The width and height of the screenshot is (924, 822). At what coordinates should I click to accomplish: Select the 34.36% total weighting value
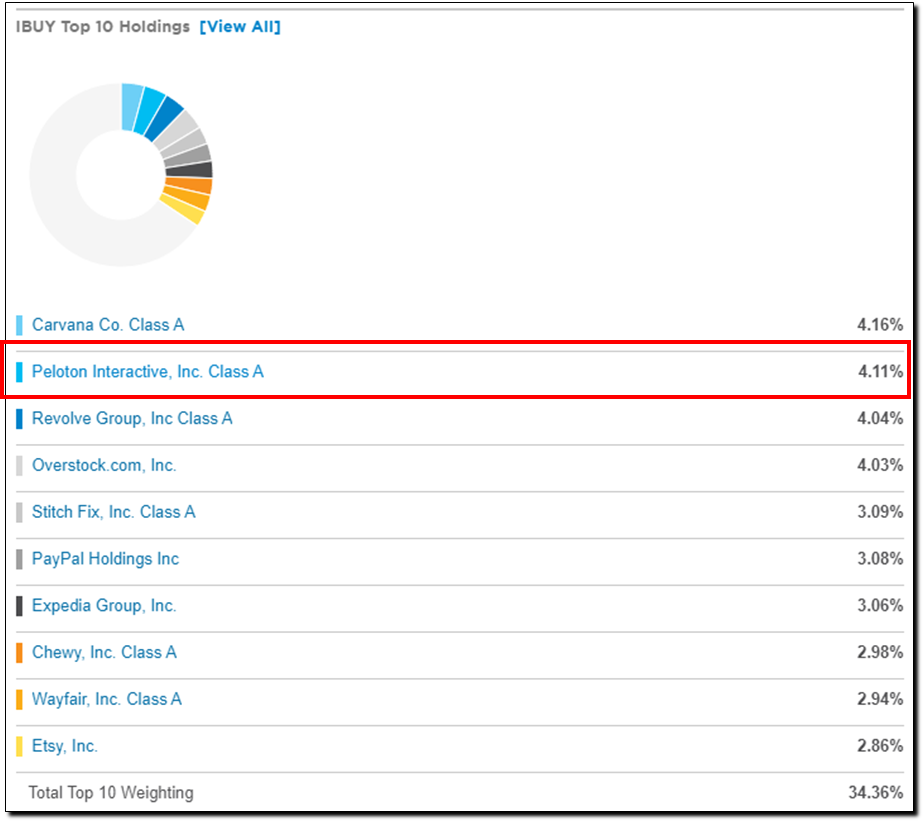click(x=876, y=793)
